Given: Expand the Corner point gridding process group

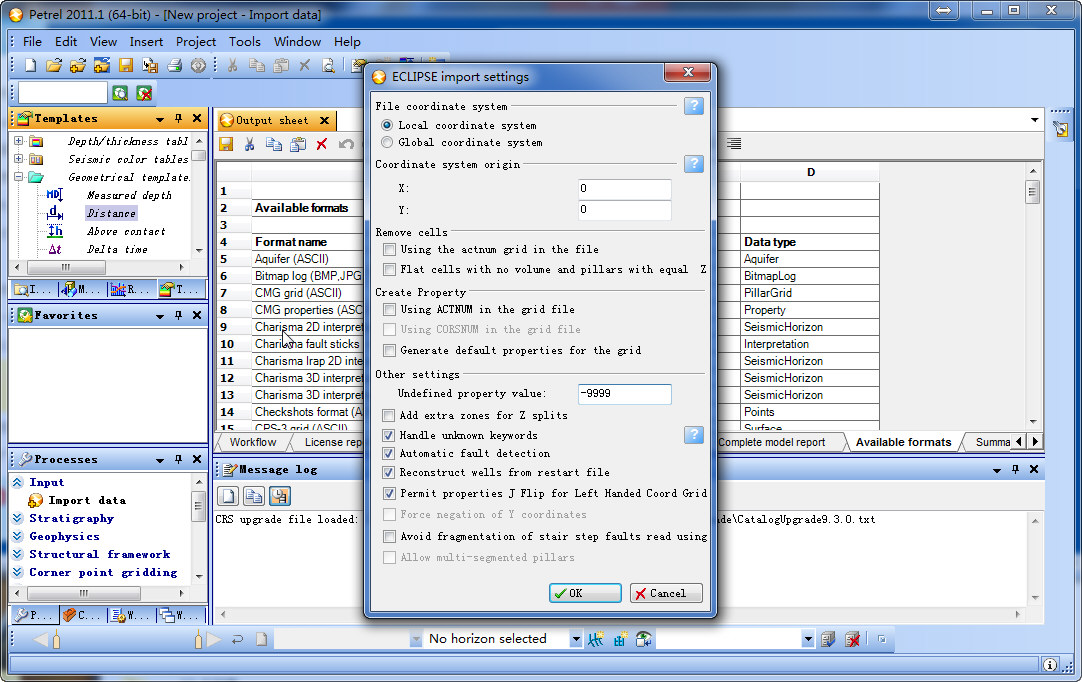Looking at the screenshot, I should pyautogui.click(x=18, y=572).
